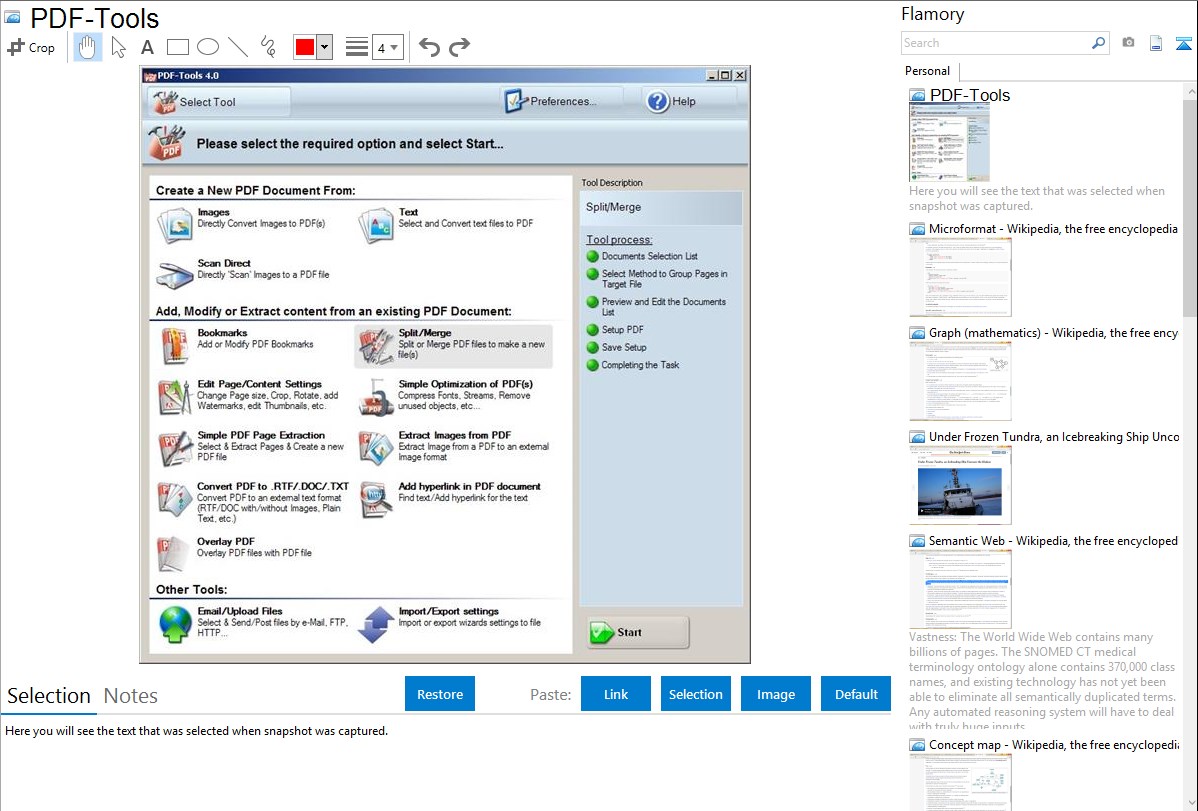
Task: Pick the rectangle drawing tool
Action: (177, 47)
